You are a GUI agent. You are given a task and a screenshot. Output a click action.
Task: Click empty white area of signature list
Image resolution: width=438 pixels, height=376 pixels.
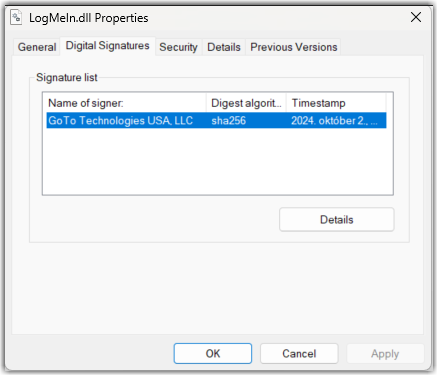coord(217,161)
